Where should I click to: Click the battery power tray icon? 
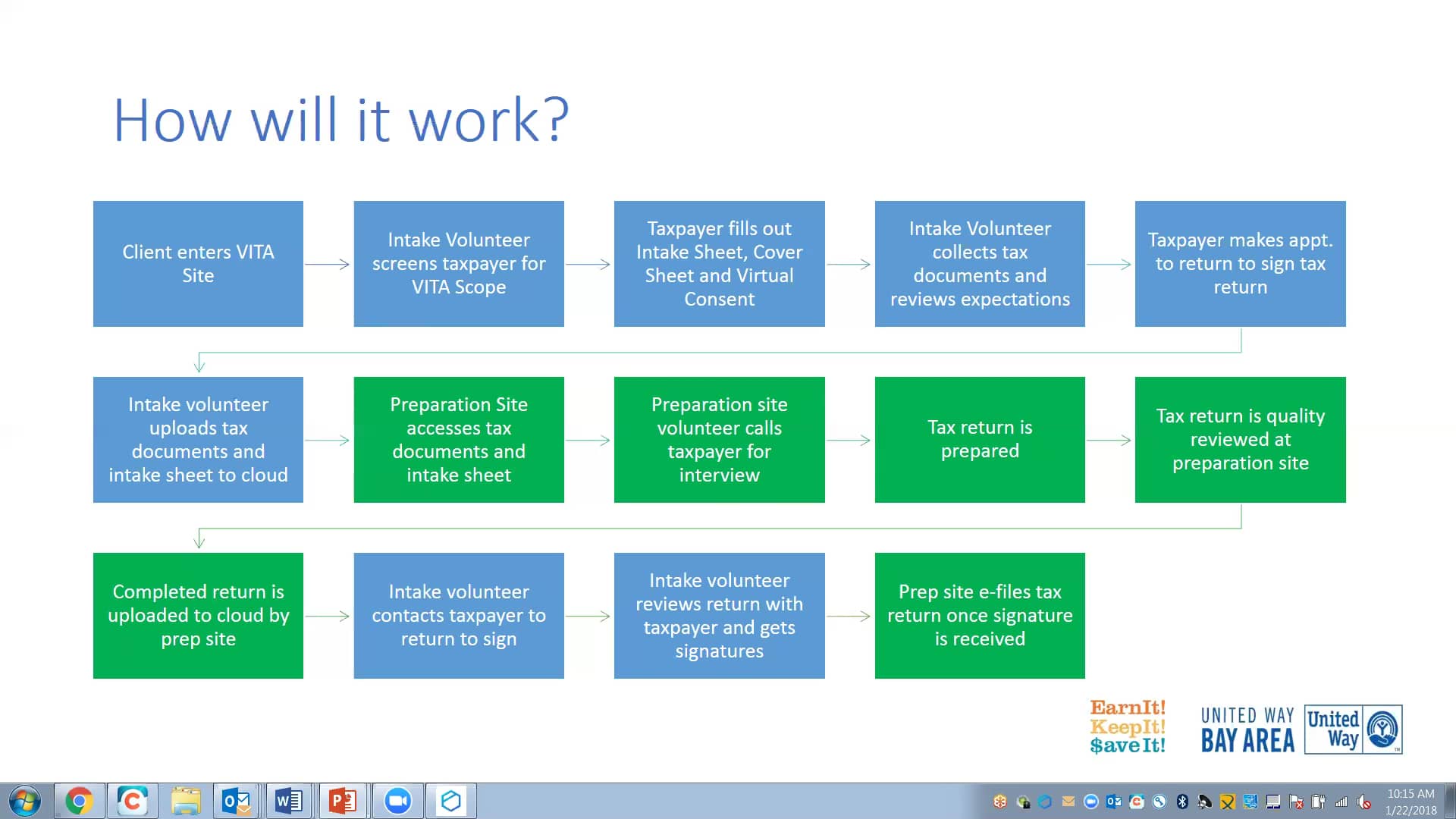click(x=1319, y=802)
